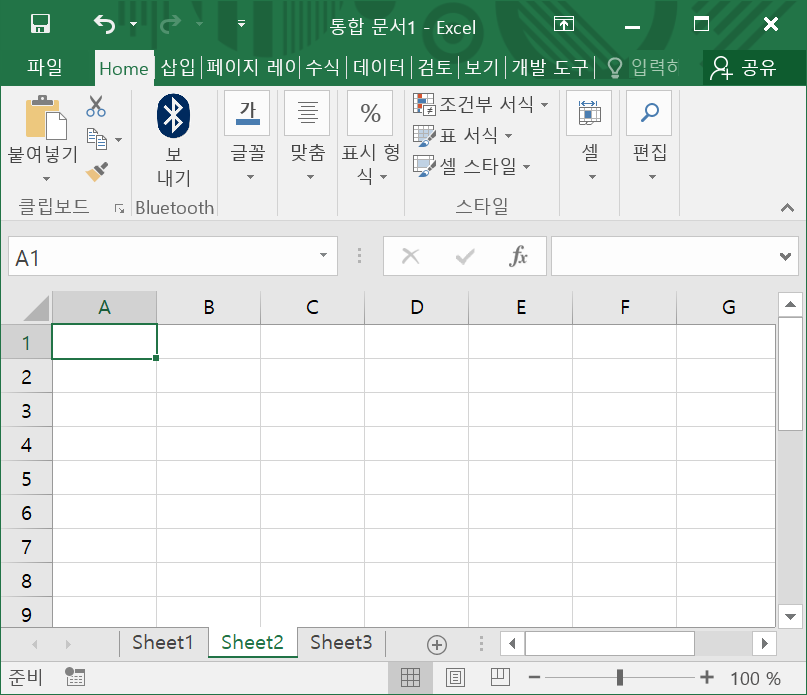Switch to the 검토 tab
This screenshot has width=807, height=695.
coord(435,67)
